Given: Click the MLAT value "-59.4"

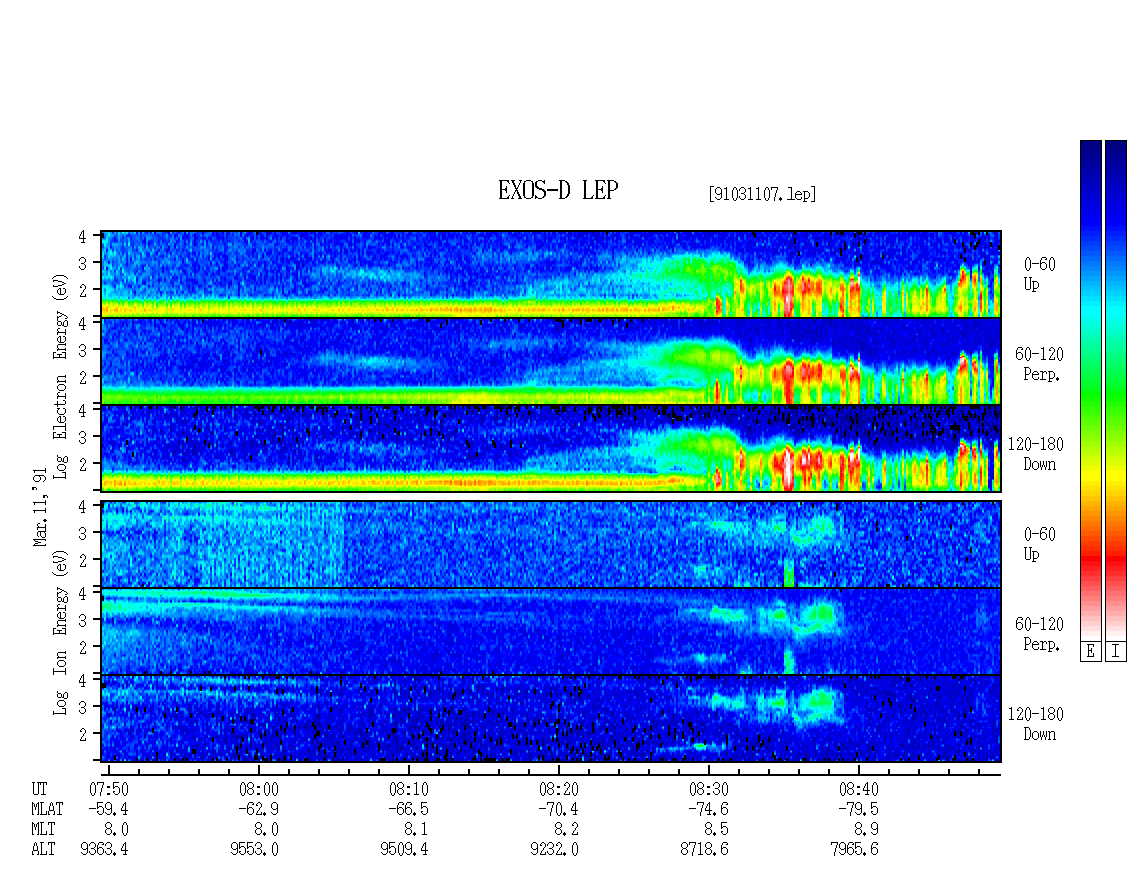Looking at the screenshot, I should tap(107, 809).
